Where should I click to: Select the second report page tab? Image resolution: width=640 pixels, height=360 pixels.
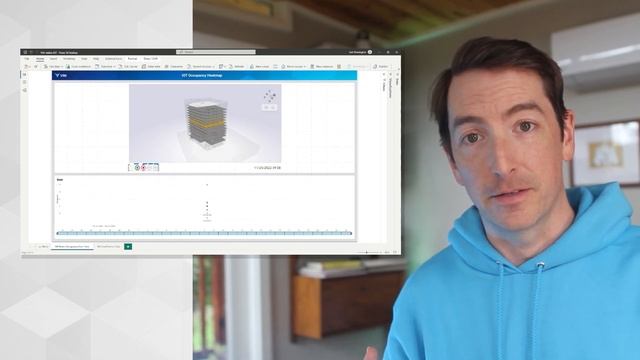coord(109,247)
